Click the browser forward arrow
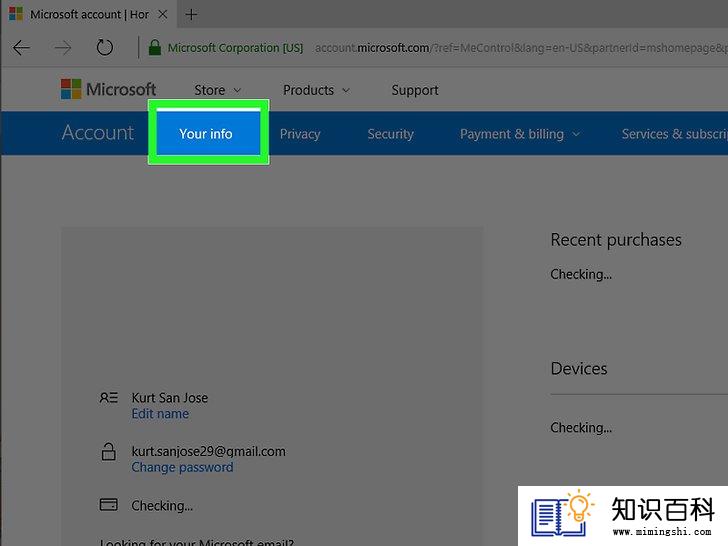Image resolution: width=728 pixels, height=546 pixels. coord(62,47)
